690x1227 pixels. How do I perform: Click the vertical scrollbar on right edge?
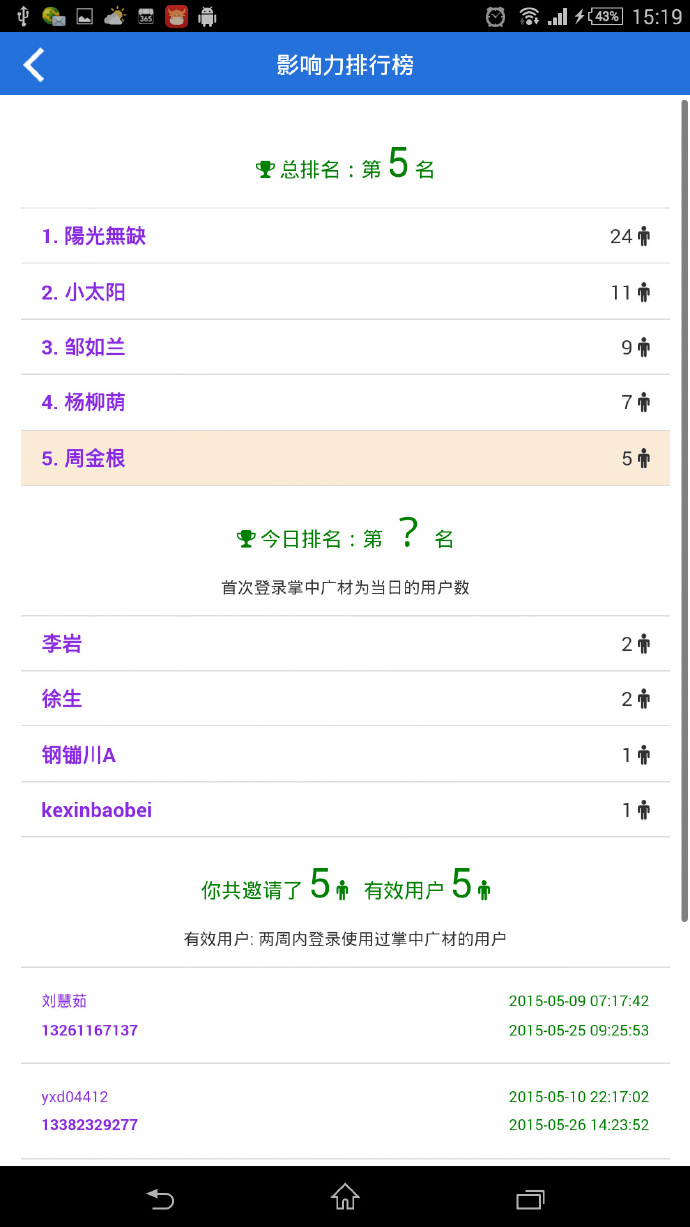pos(684,510)
